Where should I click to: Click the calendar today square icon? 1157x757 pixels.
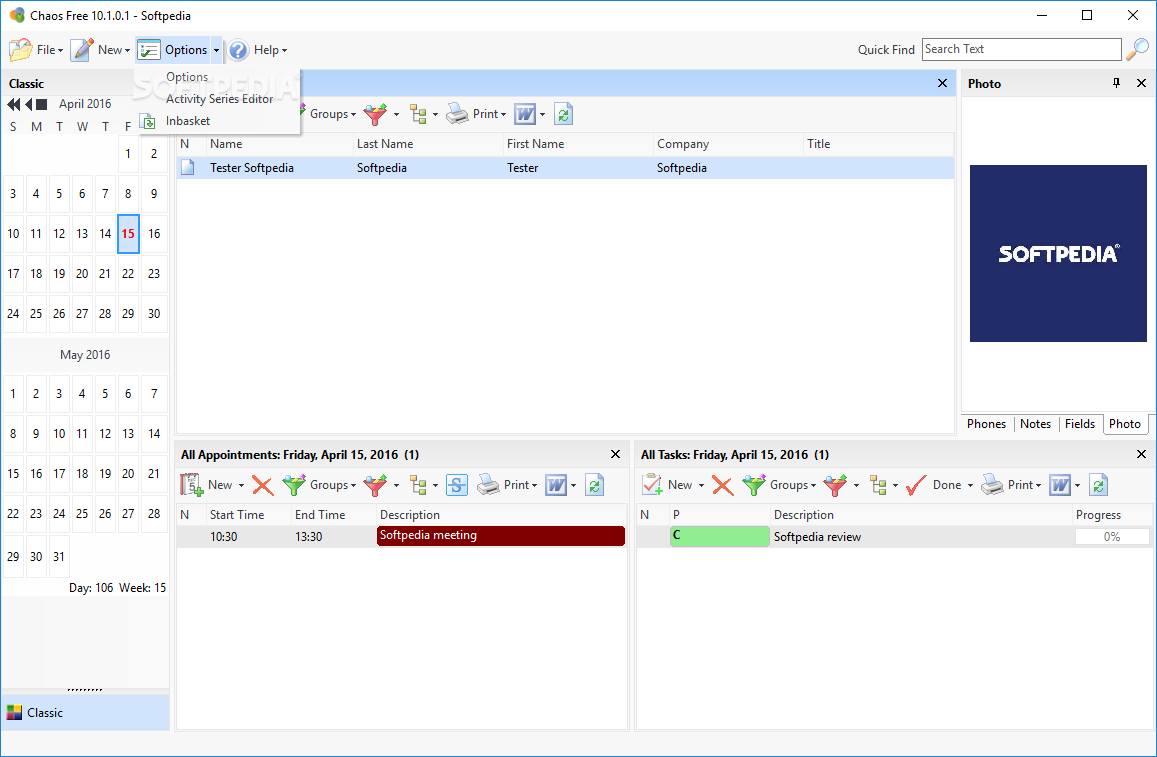point(41,105)
